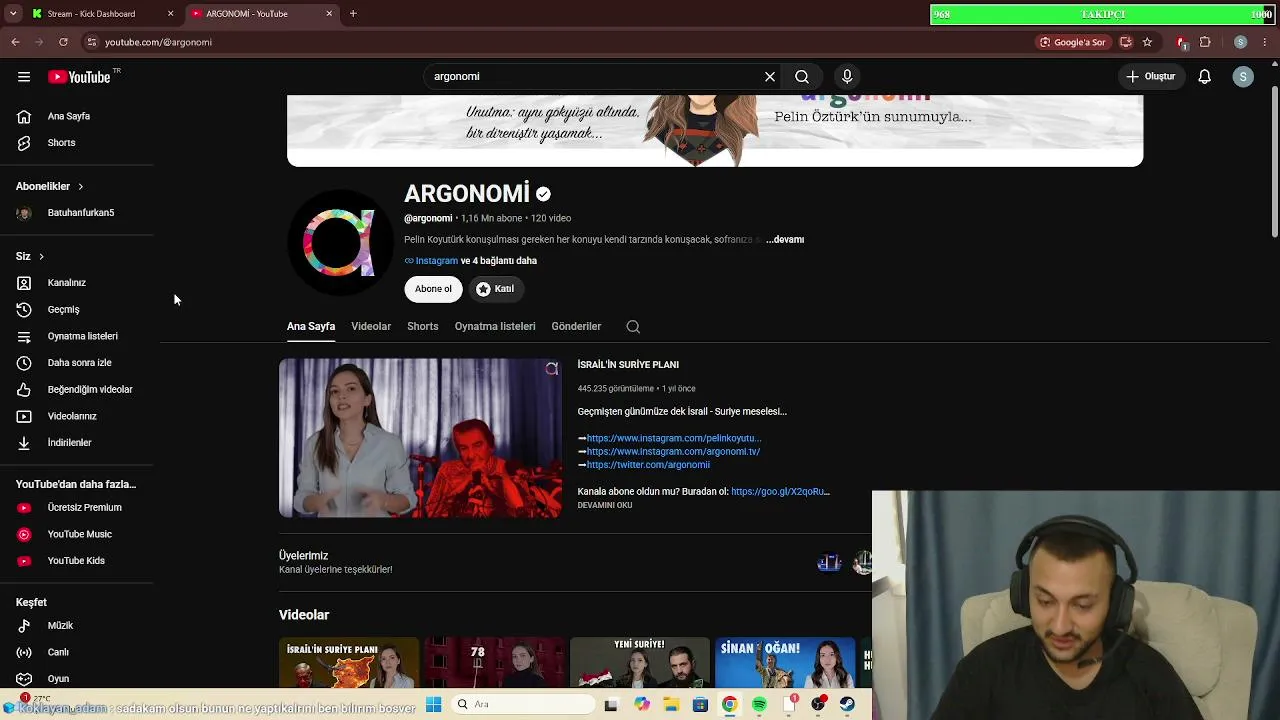The width and height of the screenshot is (1280, 720).
Task: Run the search with the magnifier button
Action: (802, 77)
